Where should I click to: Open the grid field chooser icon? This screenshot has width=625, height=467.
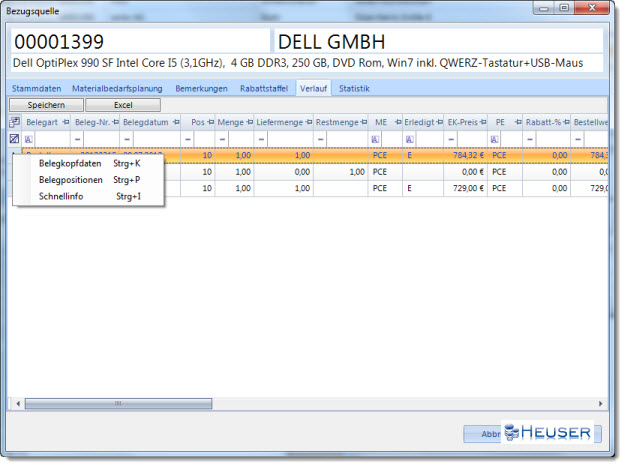14,122
